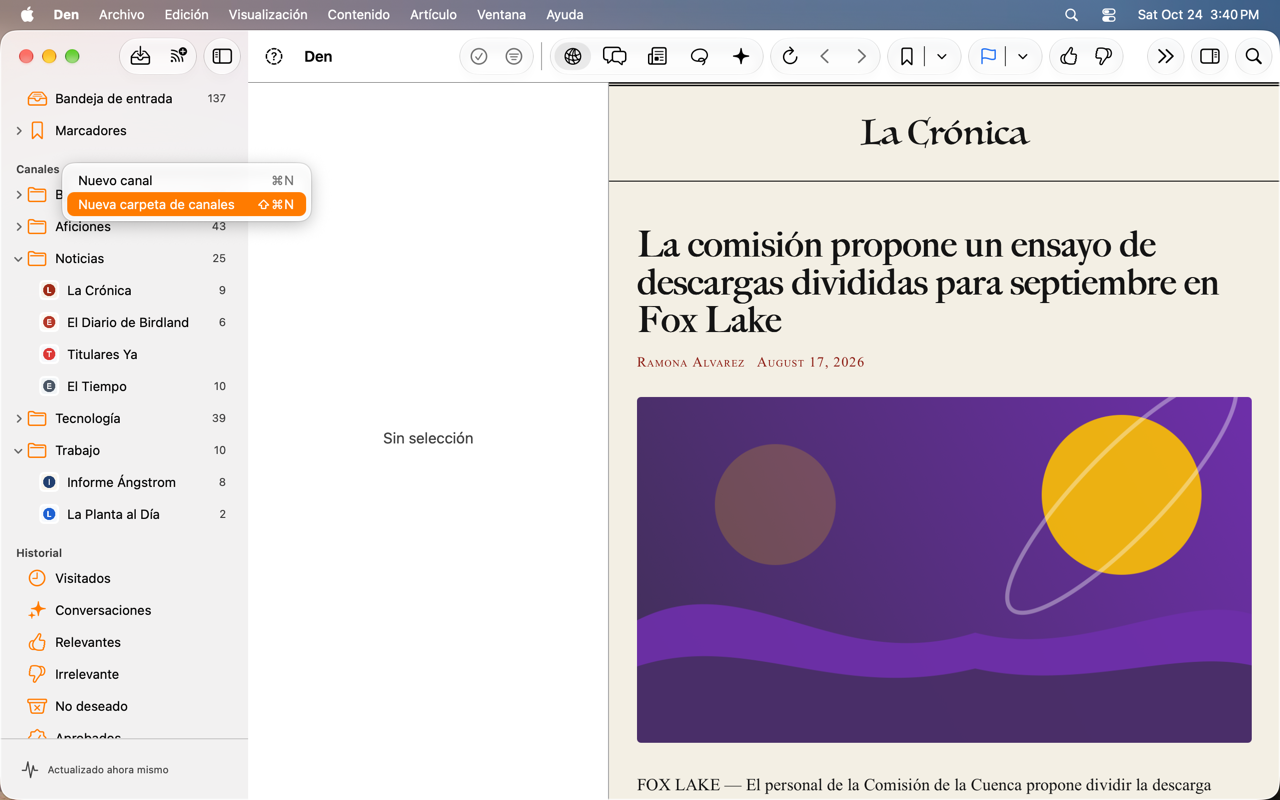Expand the Aficiones folder
The height and width of the screenshot is (800, 1280).
click(x=19, y=227)
